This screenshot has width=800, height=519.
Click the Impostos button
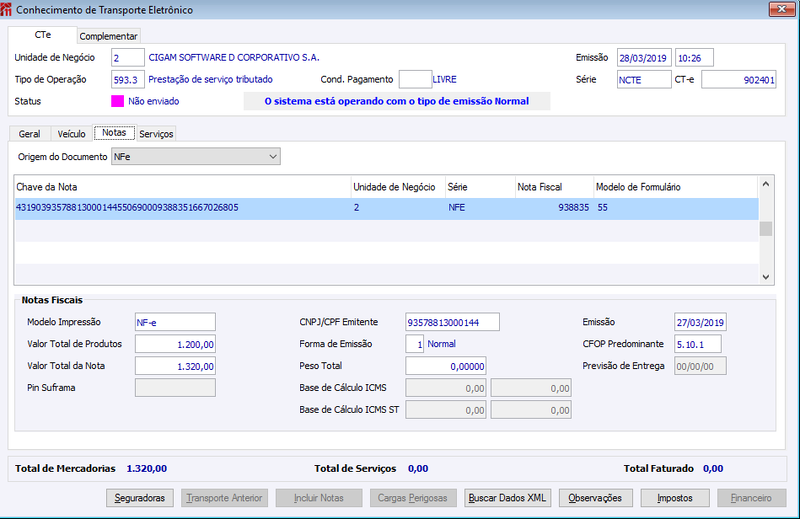coord(675,498)
